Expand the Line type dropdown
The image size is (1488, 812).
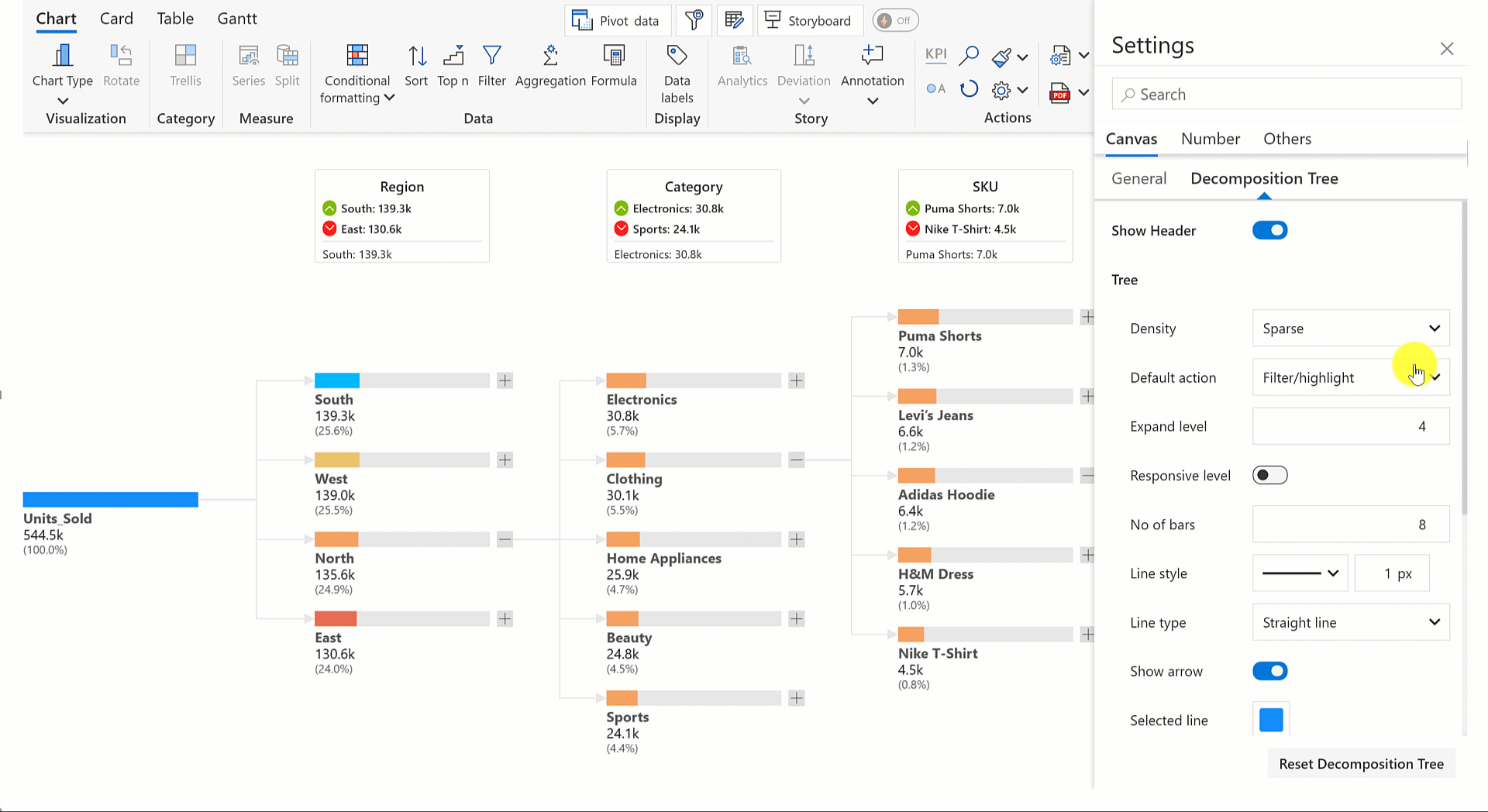[1350, 622]
